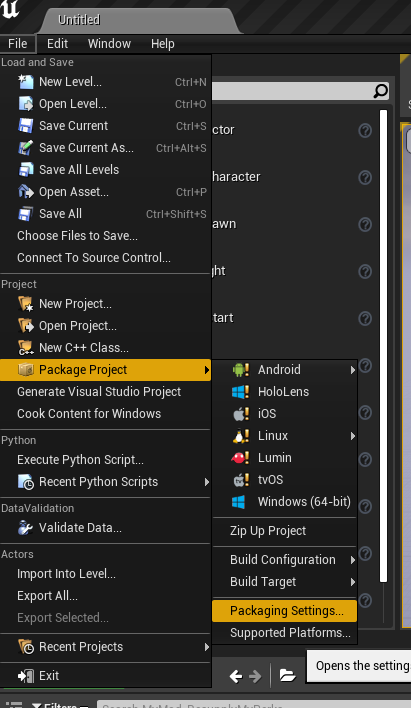Select Execute Python Script option
Viewport: 411px width, 708px height.
(x=106, y=460)
